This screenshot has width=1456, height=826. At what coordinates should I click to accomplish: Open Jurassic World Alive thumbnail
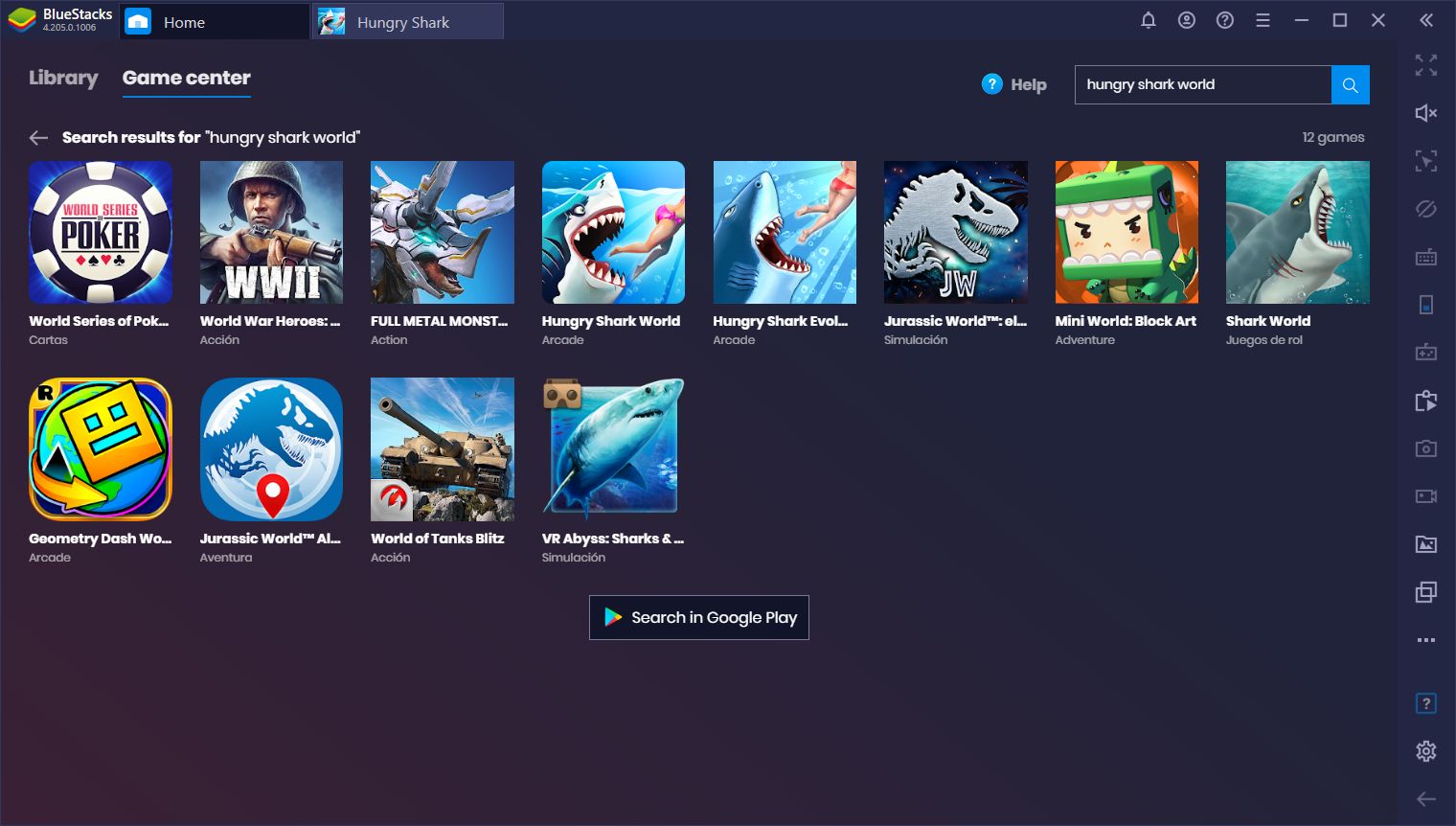(x=271, y=449)
